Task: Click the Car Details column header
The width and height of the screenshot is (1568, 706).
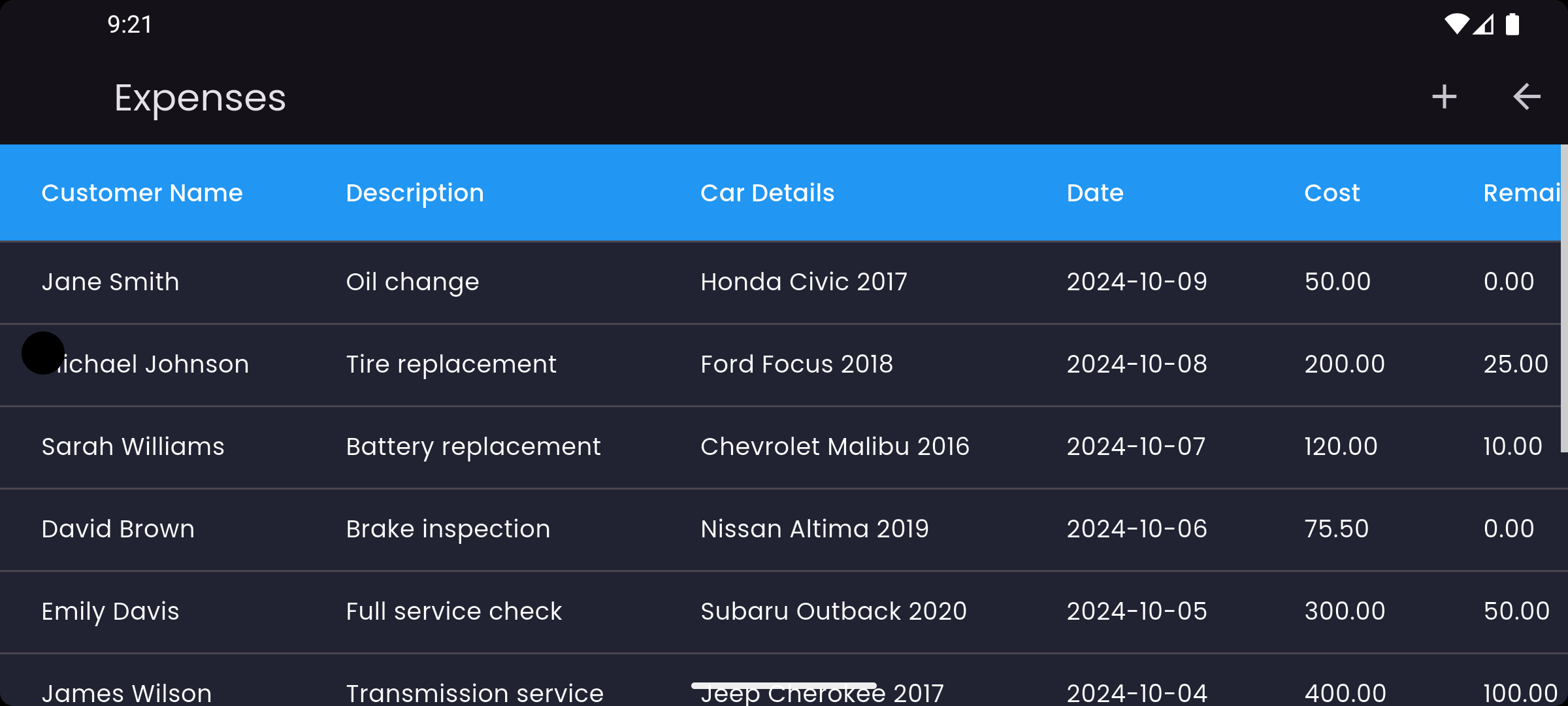Action: [x=767, y=192]
